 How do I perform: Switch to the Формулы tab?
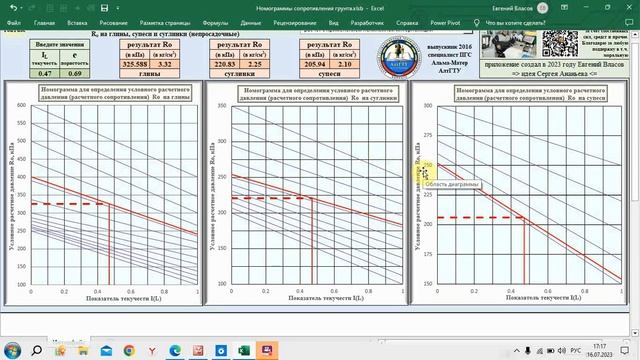215,23
